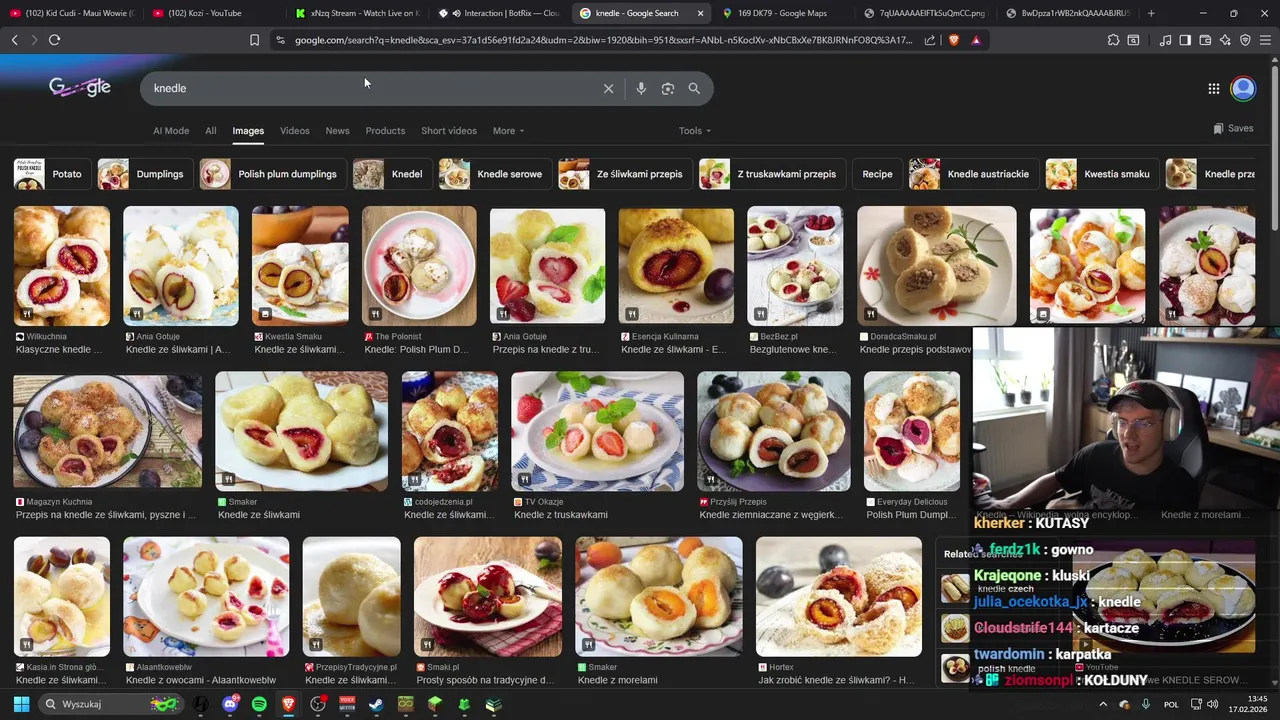Filter images by Knedle serowe chip
Image resolution: width=1280 pixels, height=720 pixels.
[x=495, y=174]
